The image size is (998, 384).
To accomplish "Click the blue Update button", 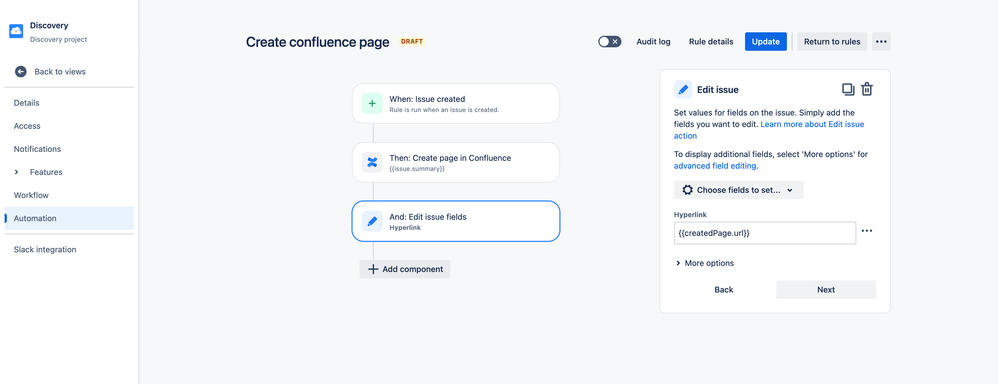I will 766,41.
